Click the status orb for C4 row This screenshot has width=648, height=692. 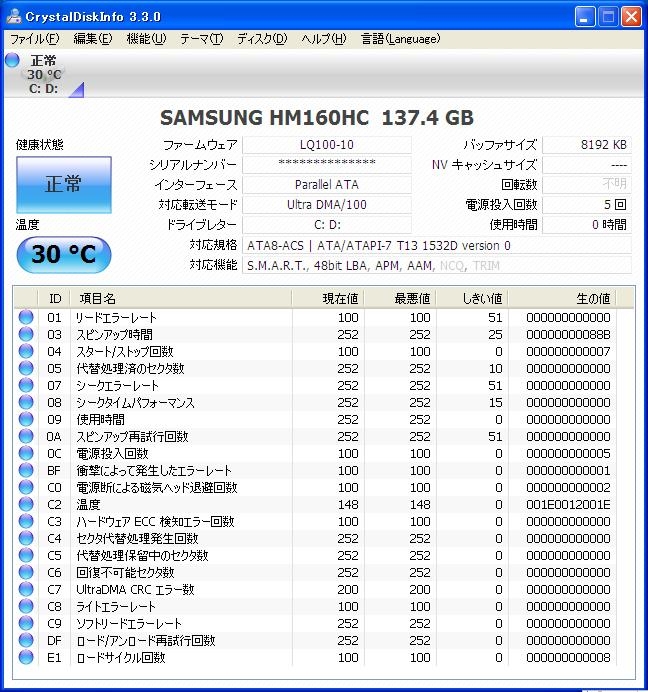[x=26, y=538]
